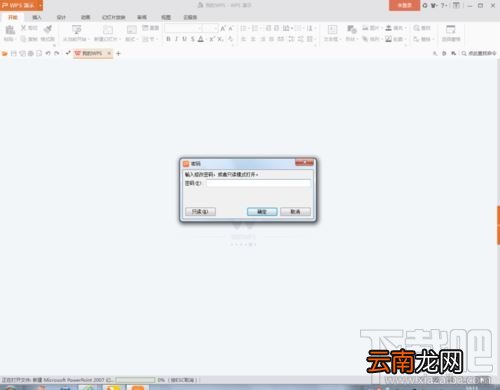Switch to the 设计 ribbon tab
This screenshot has height=390, width=500.
61,17
